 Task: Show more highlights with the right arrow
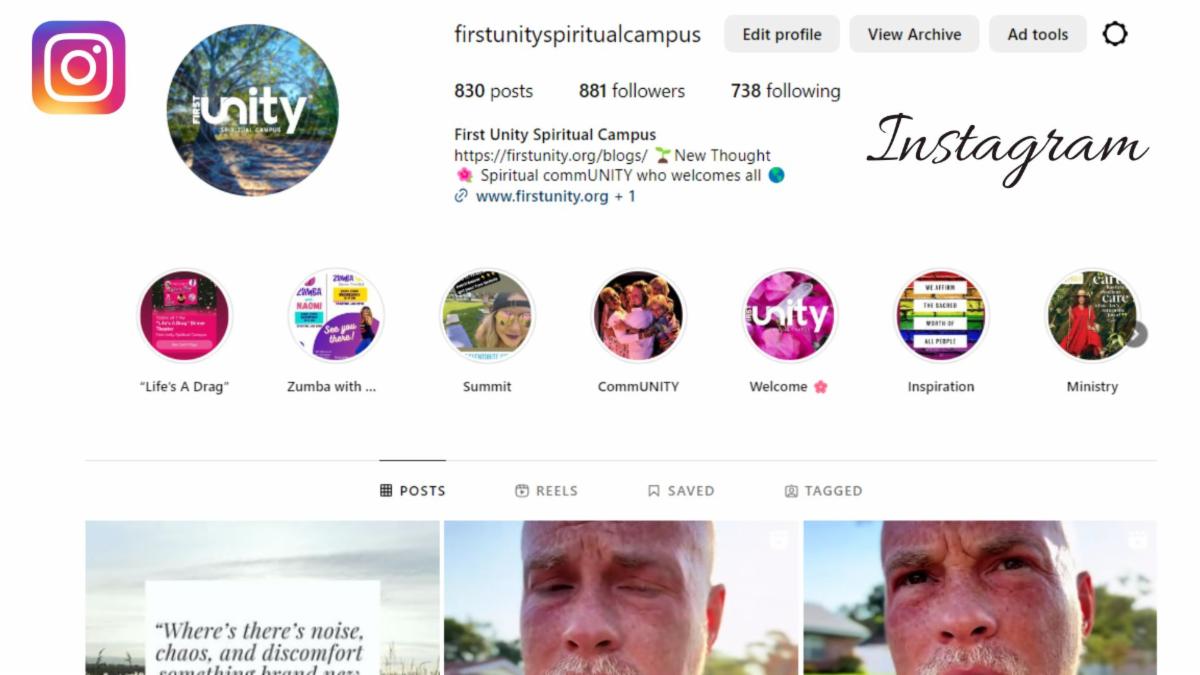[x=1136, y=335]
